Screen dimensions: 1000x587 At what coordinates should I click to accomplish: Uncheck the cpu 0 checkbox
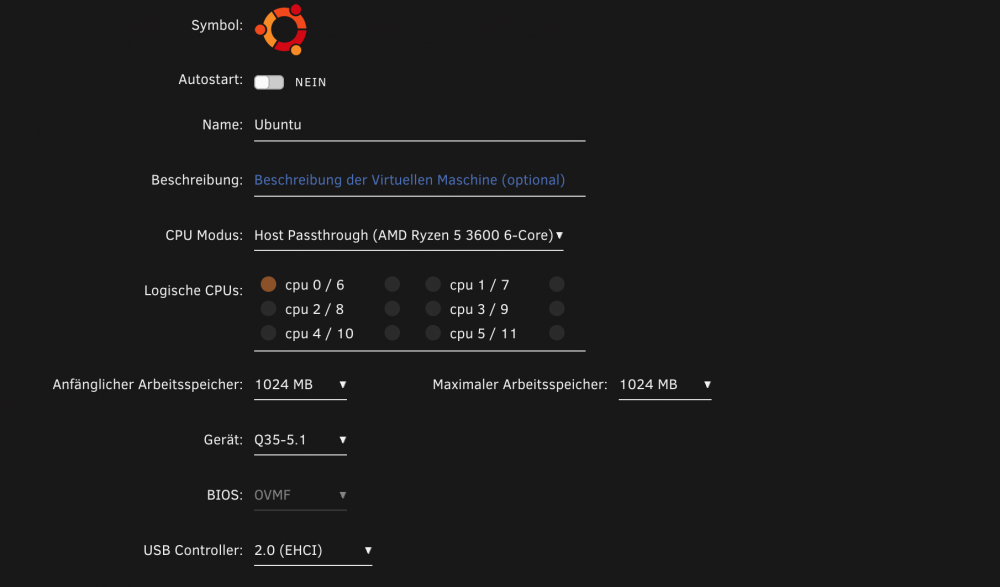coord(268,284)
